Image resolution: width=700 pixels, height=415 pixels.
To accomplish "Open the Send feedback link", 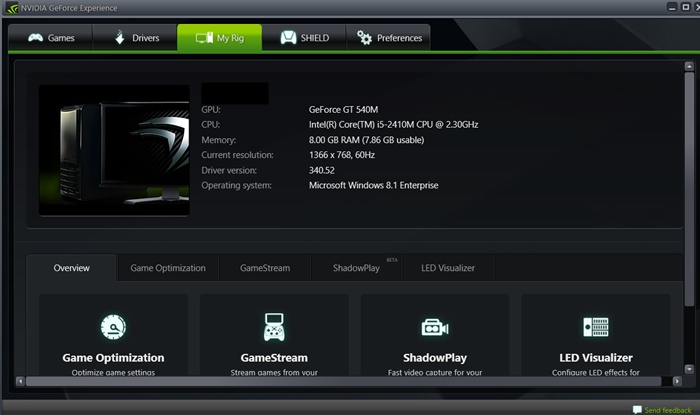I will point(667,410).
